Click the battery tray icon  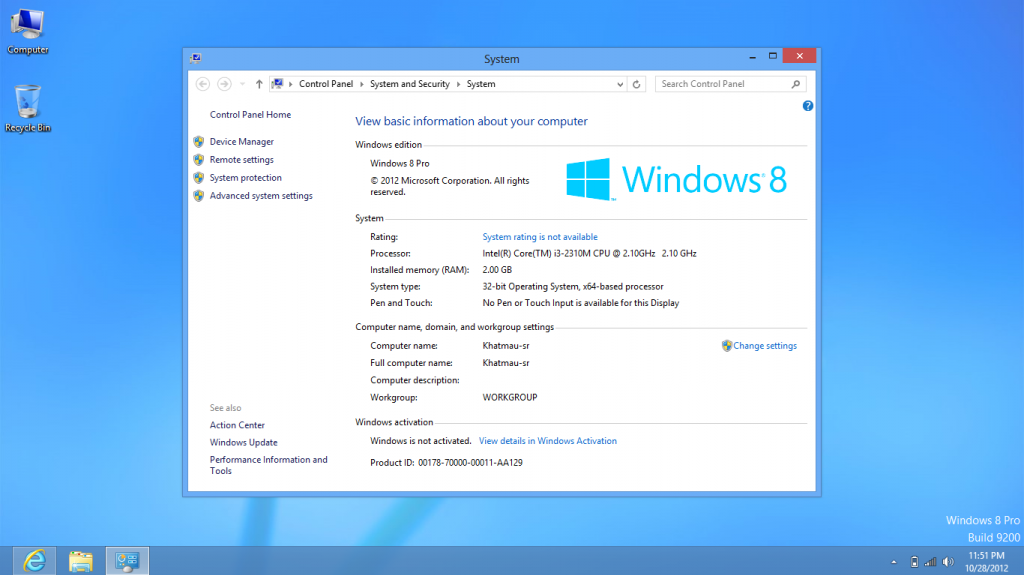pyautogui.click(x=914, y=562)
